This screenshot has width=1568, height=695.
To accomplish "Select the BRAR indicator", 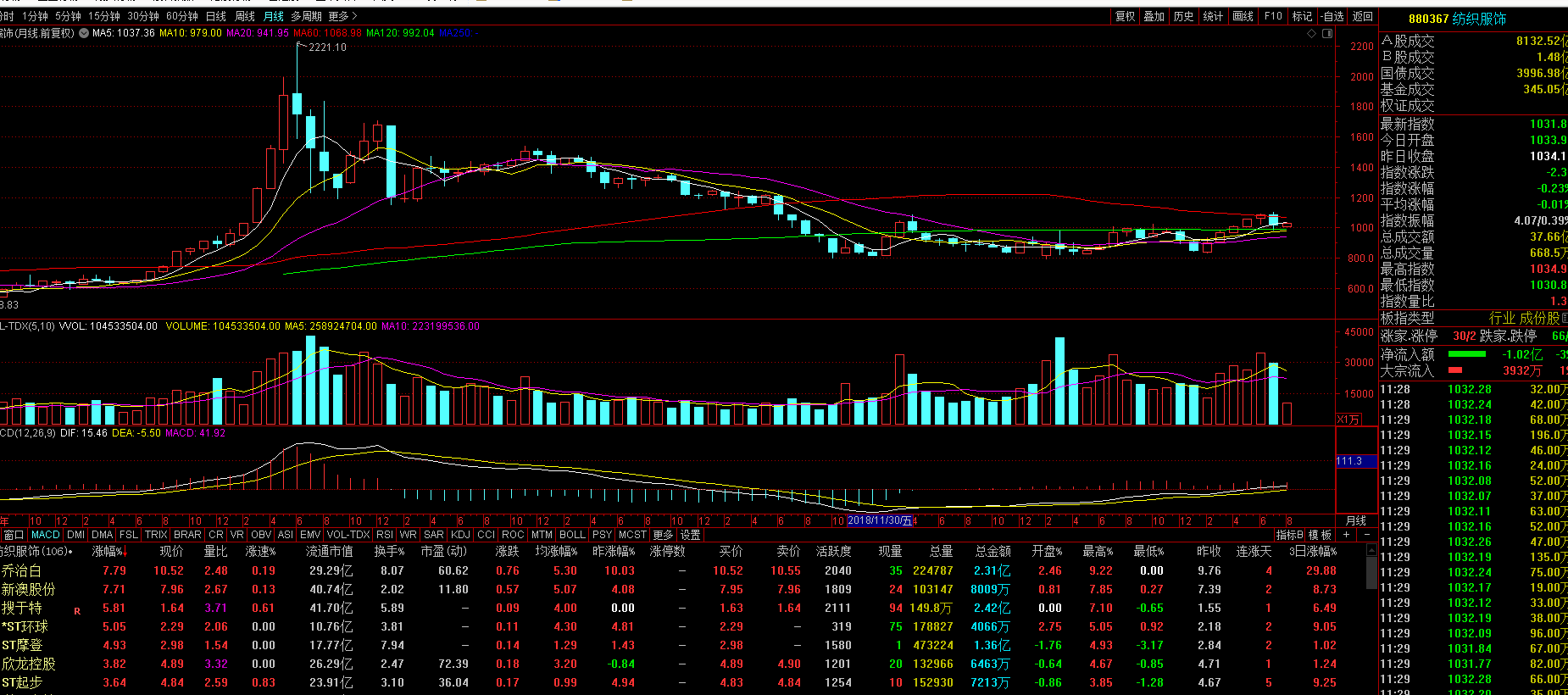I will [187, 535].
